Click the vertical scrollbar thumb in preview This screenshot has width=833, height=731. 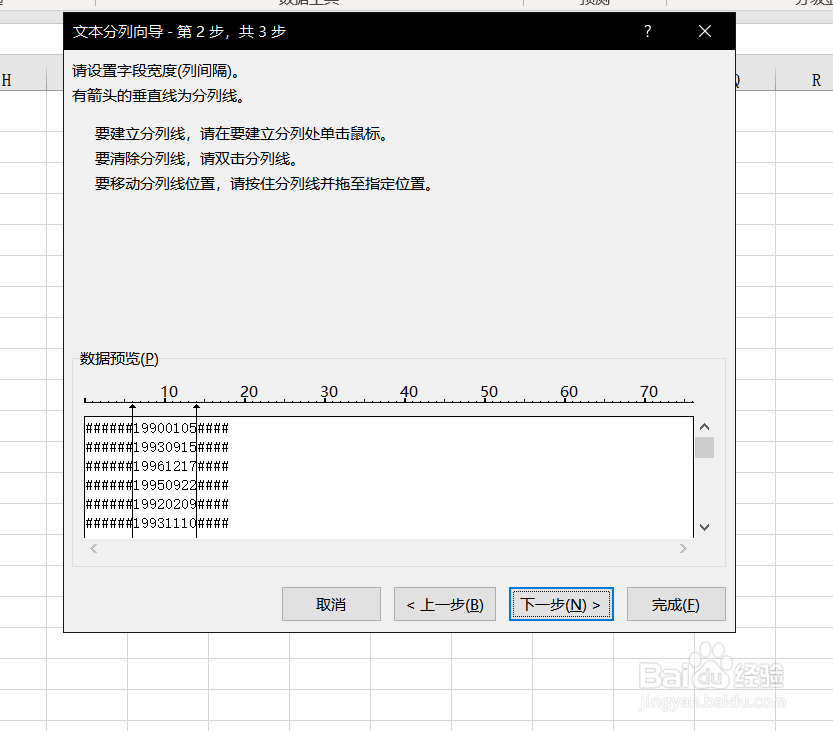click(x=704, y=447)
